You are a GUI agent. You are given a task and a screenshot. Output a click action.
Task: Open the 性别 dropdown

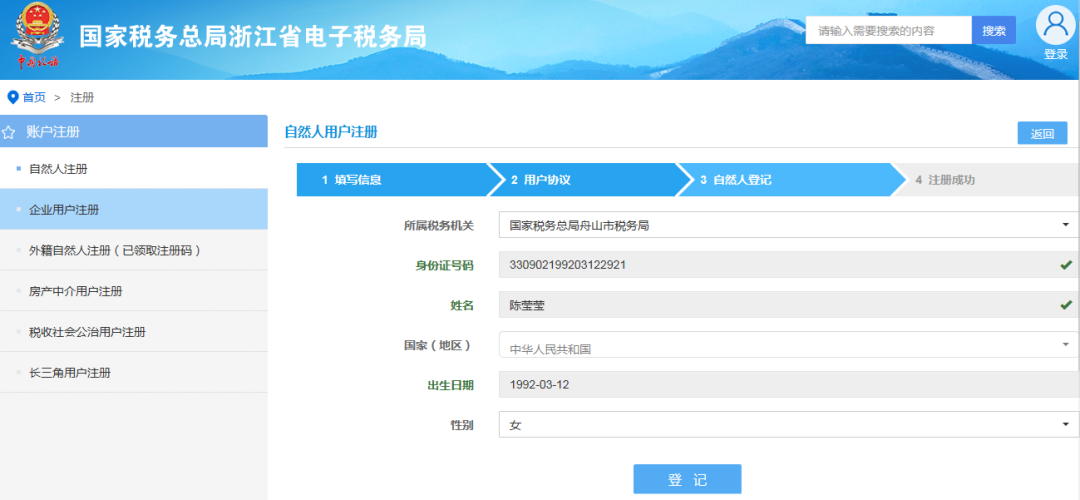pyautogui.click(x=789, y=425)
